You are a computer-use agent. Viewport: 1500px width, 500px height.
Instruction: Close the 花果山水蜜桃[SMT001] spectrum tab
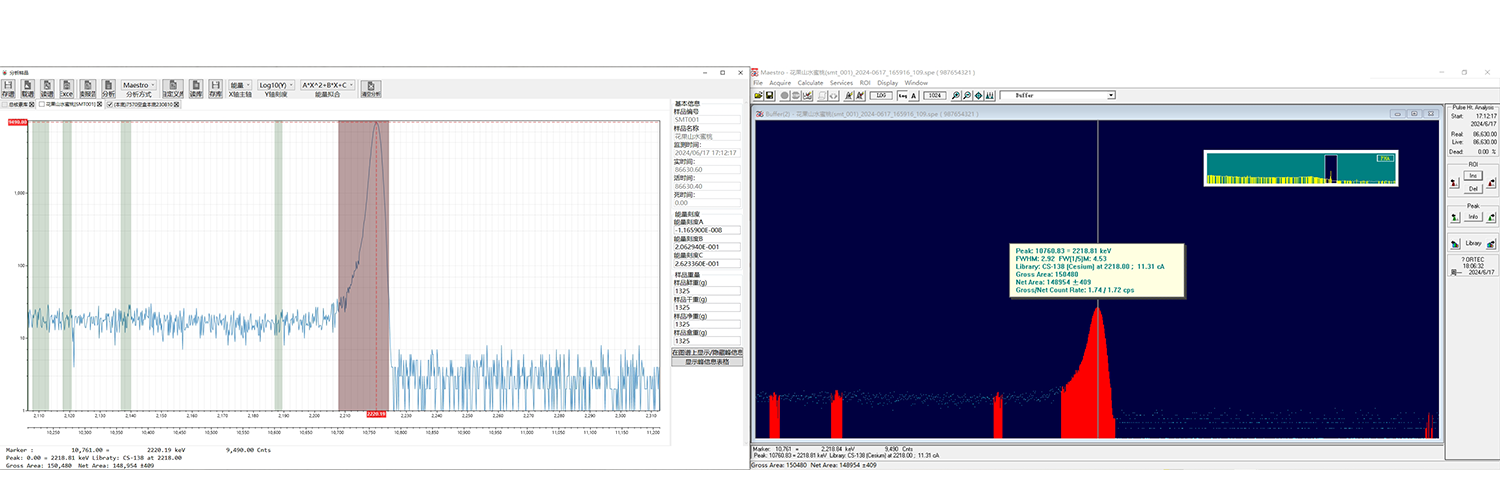point(99,104)
